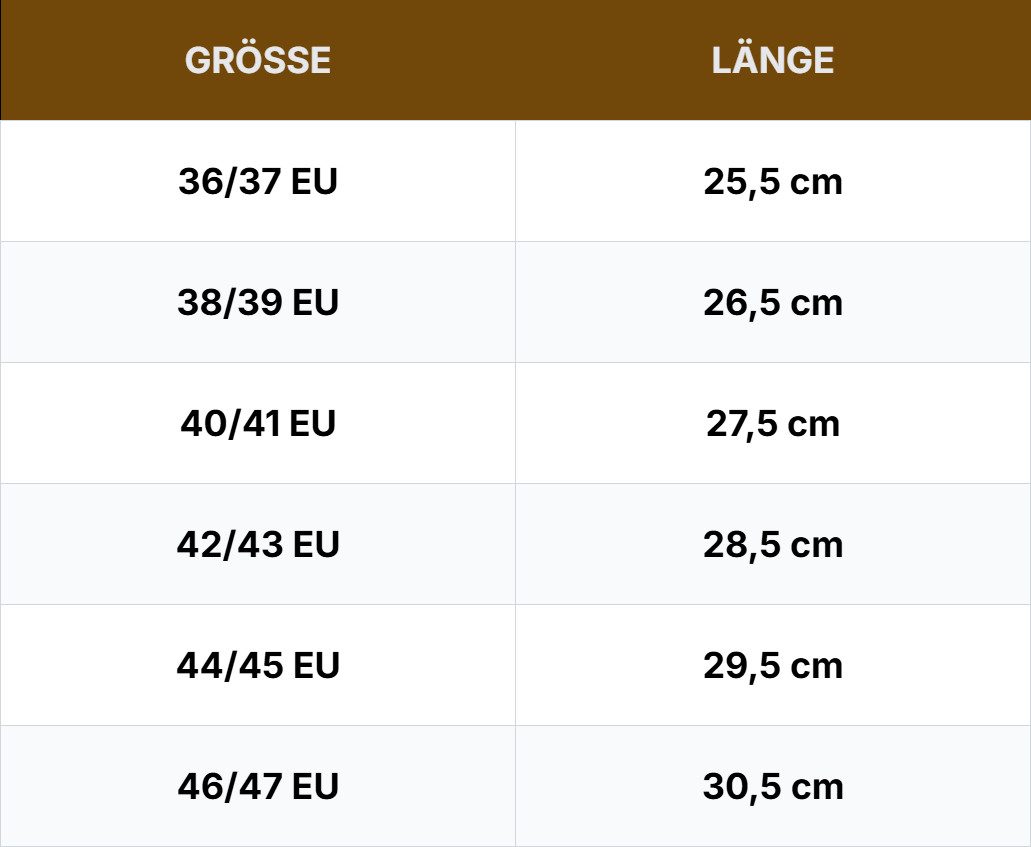Click the 30,5 cm length value
This screenshot has height=847, width=1031.
coord(773,787)
